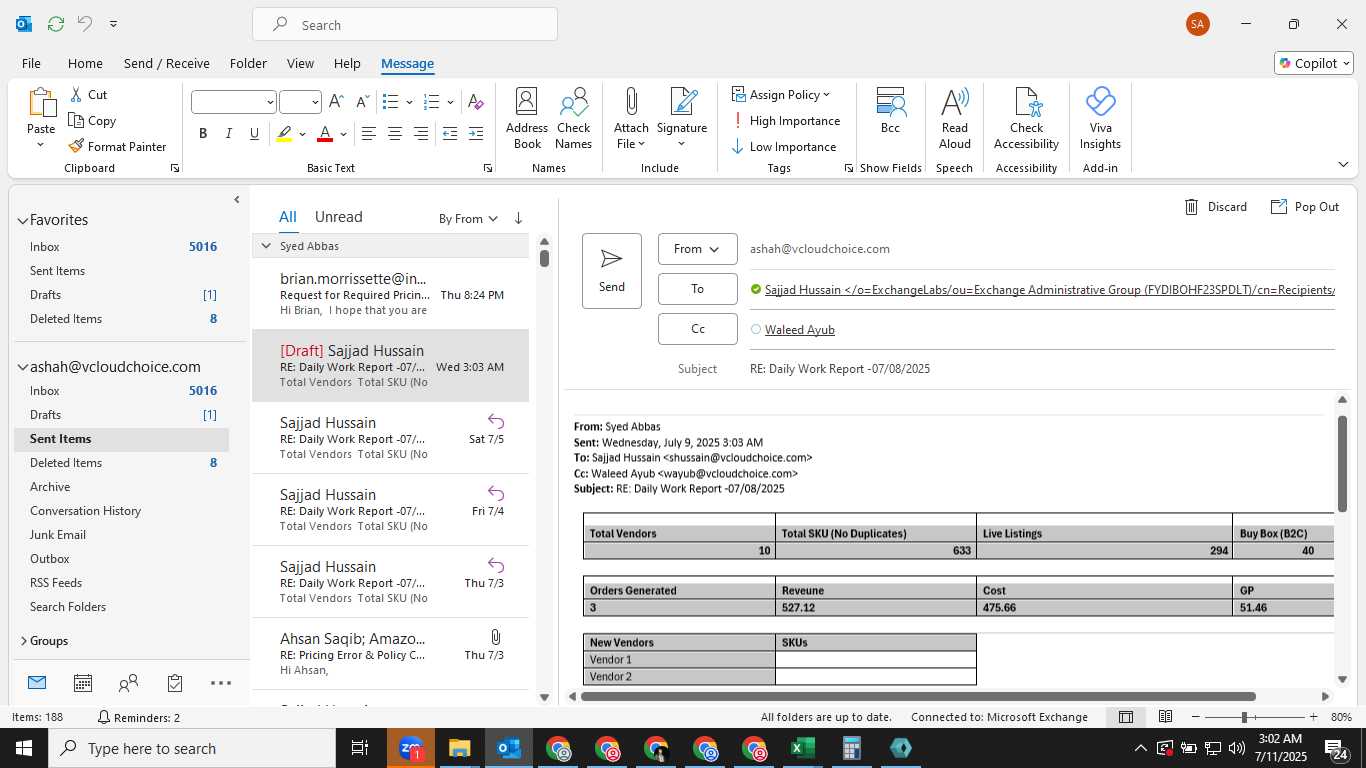Clear all formatting with the eraser icon
This screenshot has height=768, width=1366.
[476, 102]
